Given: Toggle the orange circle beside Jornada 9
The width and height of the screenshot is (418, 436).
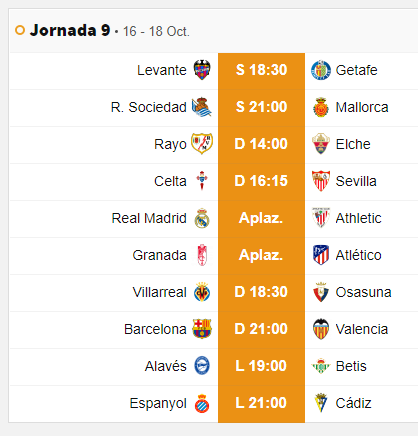Looking at the screenshot, I should click(x=20, y=30).
